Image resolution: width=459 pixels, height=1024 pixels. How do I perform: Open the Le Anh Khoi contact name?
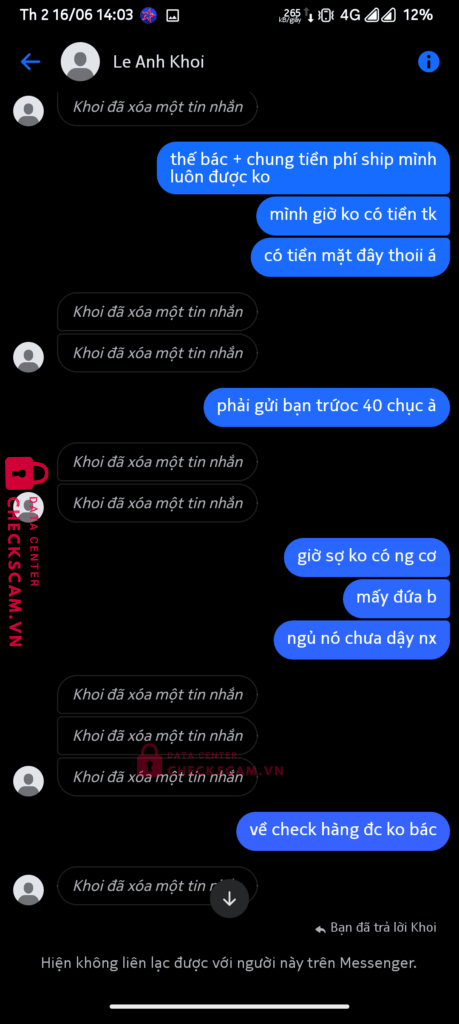[x=159, y=62]
